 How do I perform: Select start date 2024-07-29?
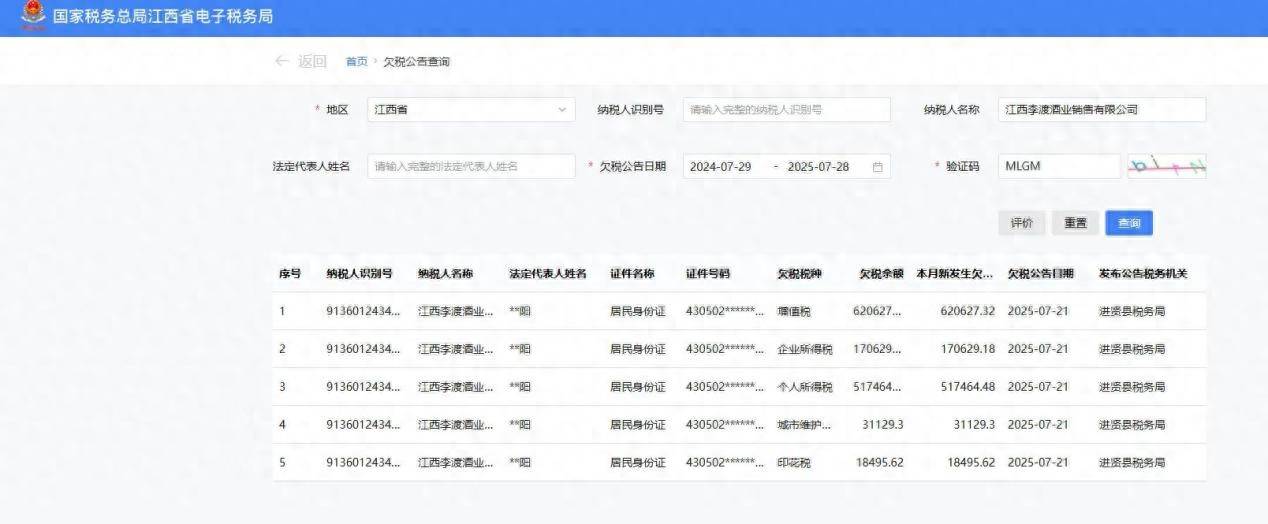(722, 167)
